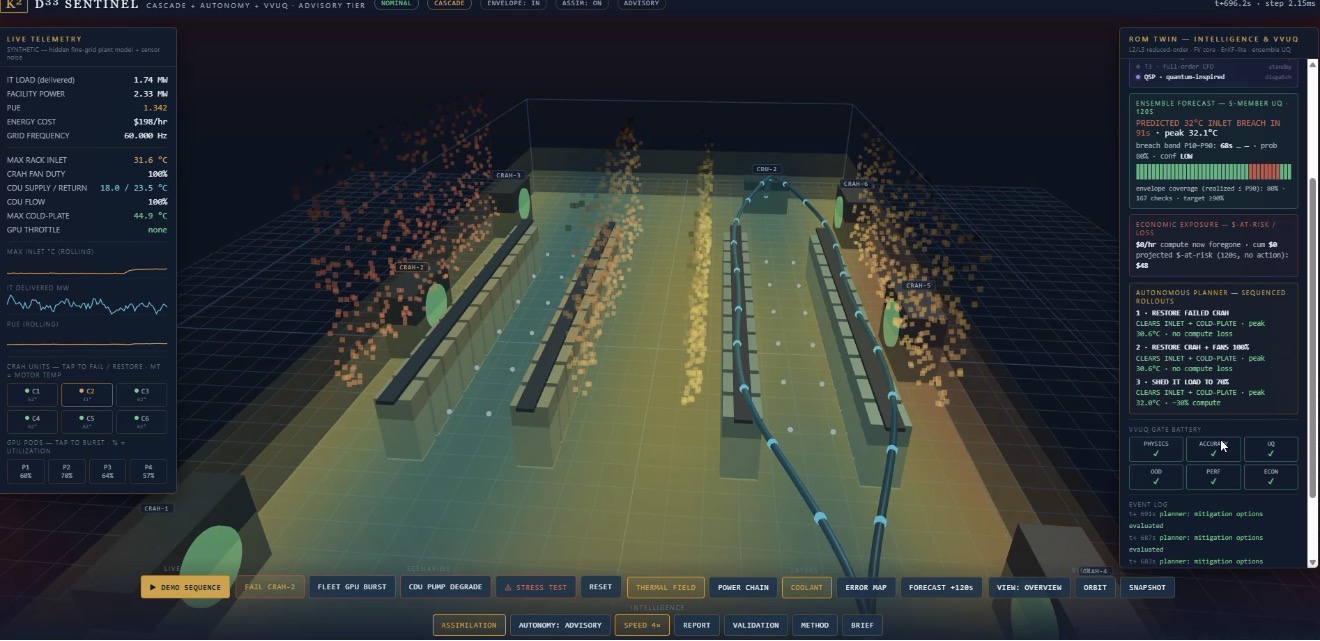Click the ensemble forecast breach band bar
Viewport: 1320px width, 641px height.
tap(1213, 172)
